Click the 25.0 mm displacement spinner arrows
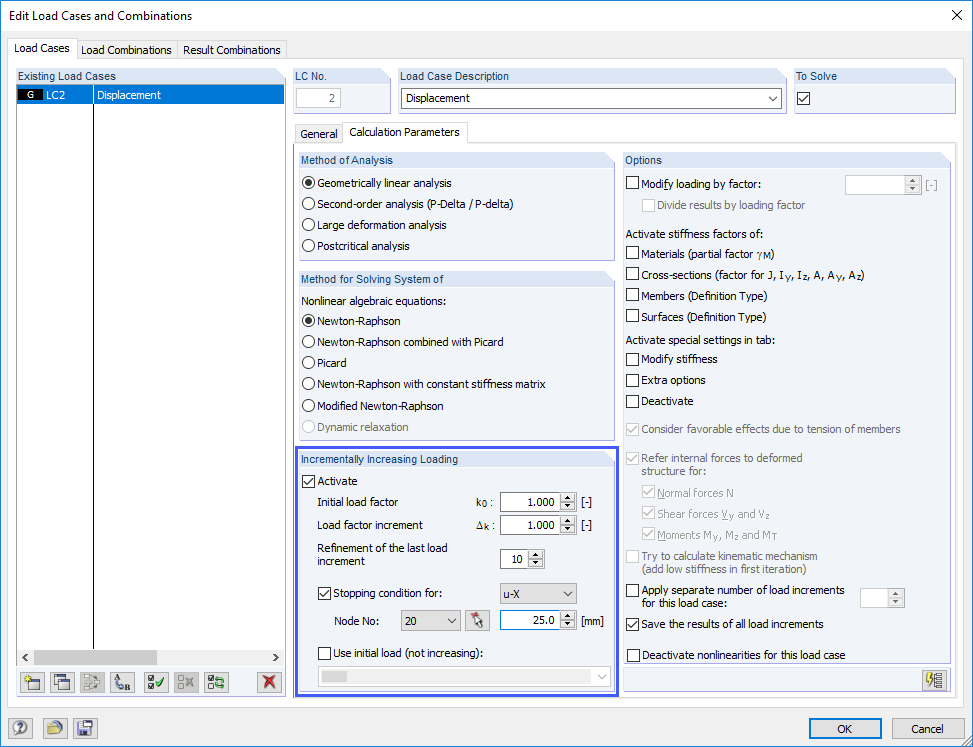 tap(567, 620)
